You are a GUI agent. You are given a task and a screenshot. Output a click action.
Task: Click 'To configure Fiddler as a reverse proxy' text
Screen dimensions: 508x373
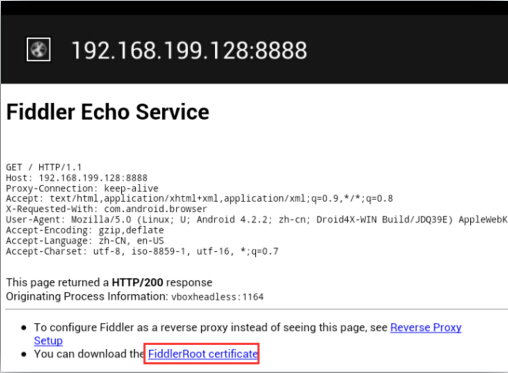[x=131, y=328]
